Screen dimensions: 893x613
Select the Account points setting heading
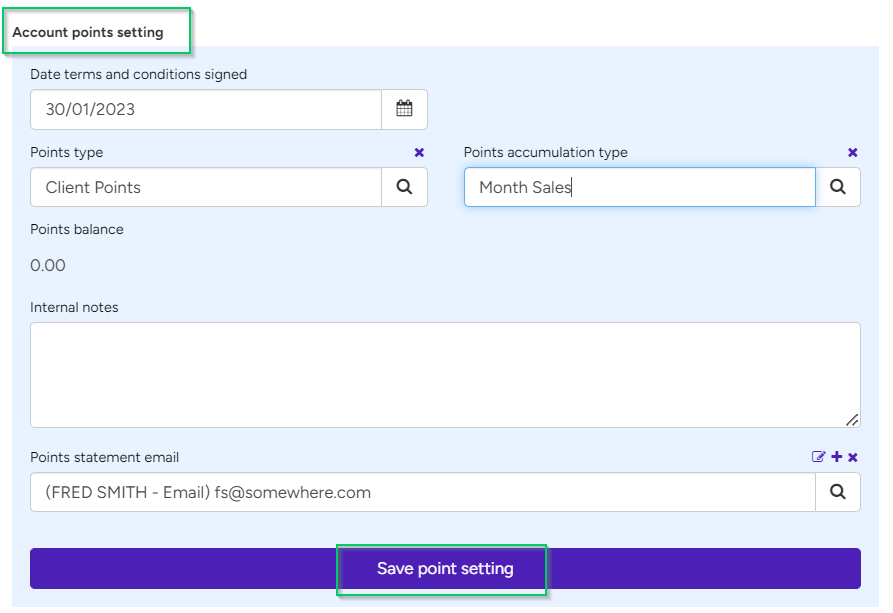88,32
